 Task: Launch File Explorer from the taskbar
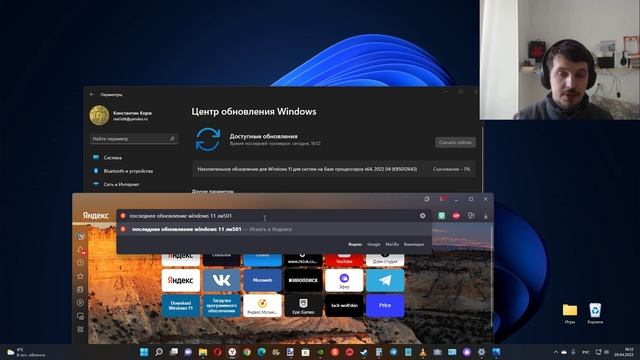click(x=203, y=352)
